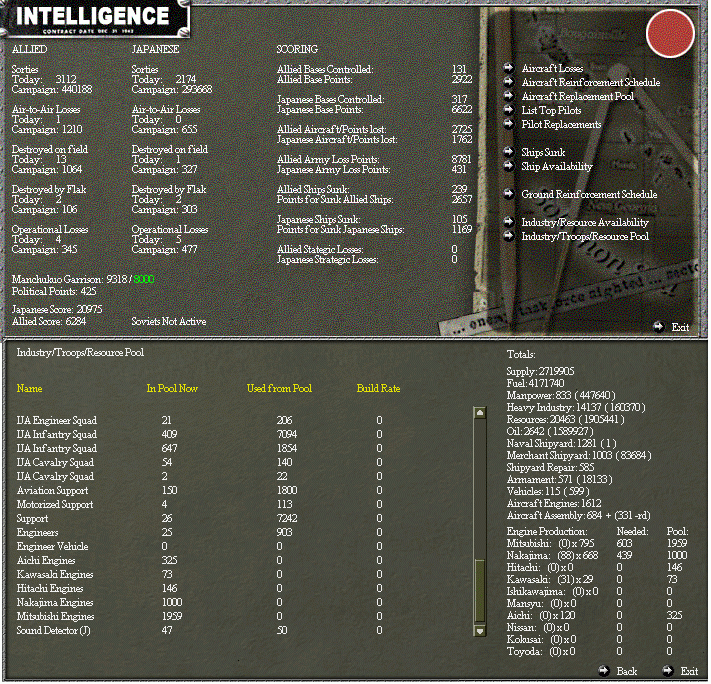Click the pool list scrollbar thumb
The height and width of the screenshot is (684, 711).
coord(479,591)
